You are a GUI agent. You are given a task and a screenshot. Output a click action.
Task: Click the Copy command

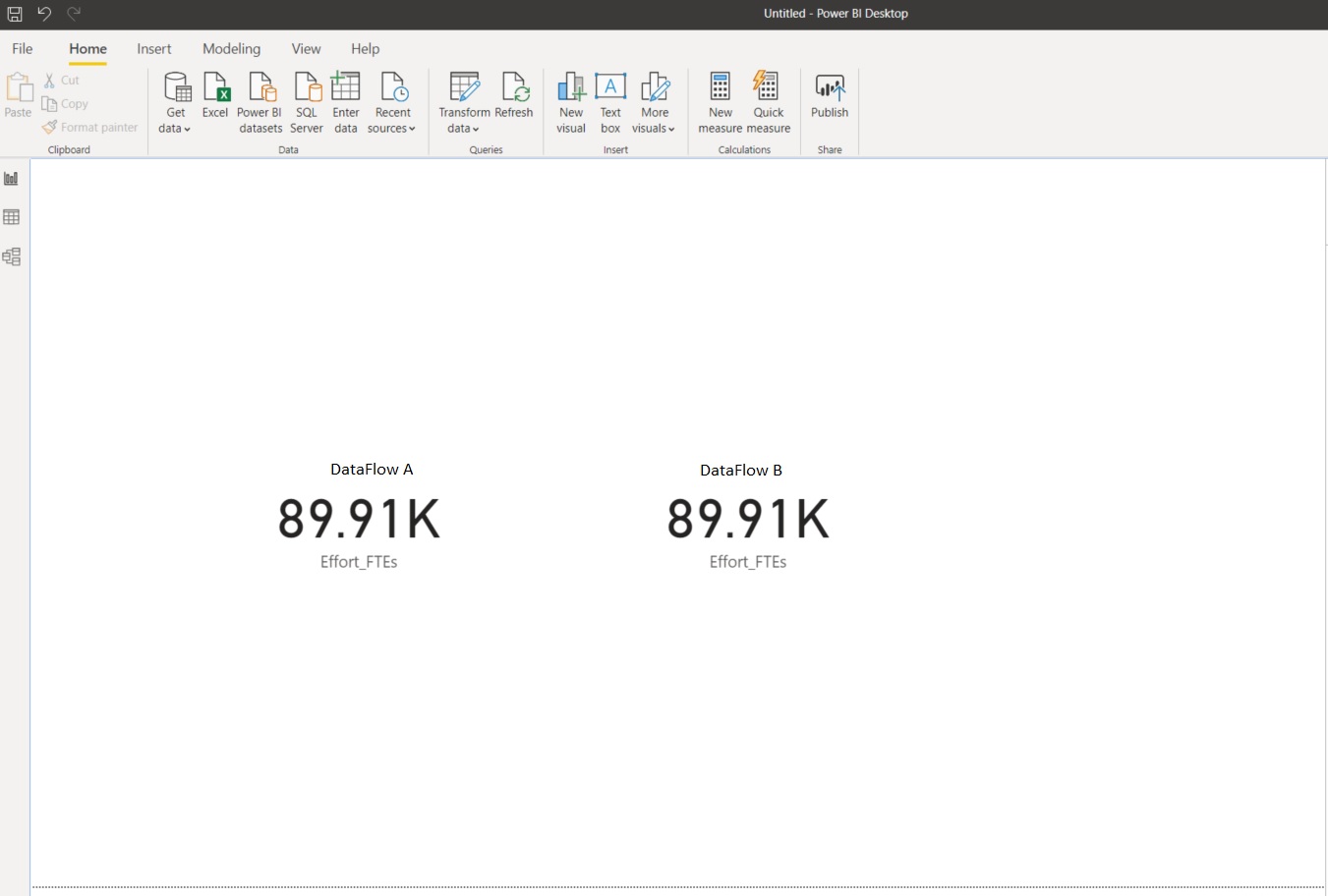click(65, 104)
